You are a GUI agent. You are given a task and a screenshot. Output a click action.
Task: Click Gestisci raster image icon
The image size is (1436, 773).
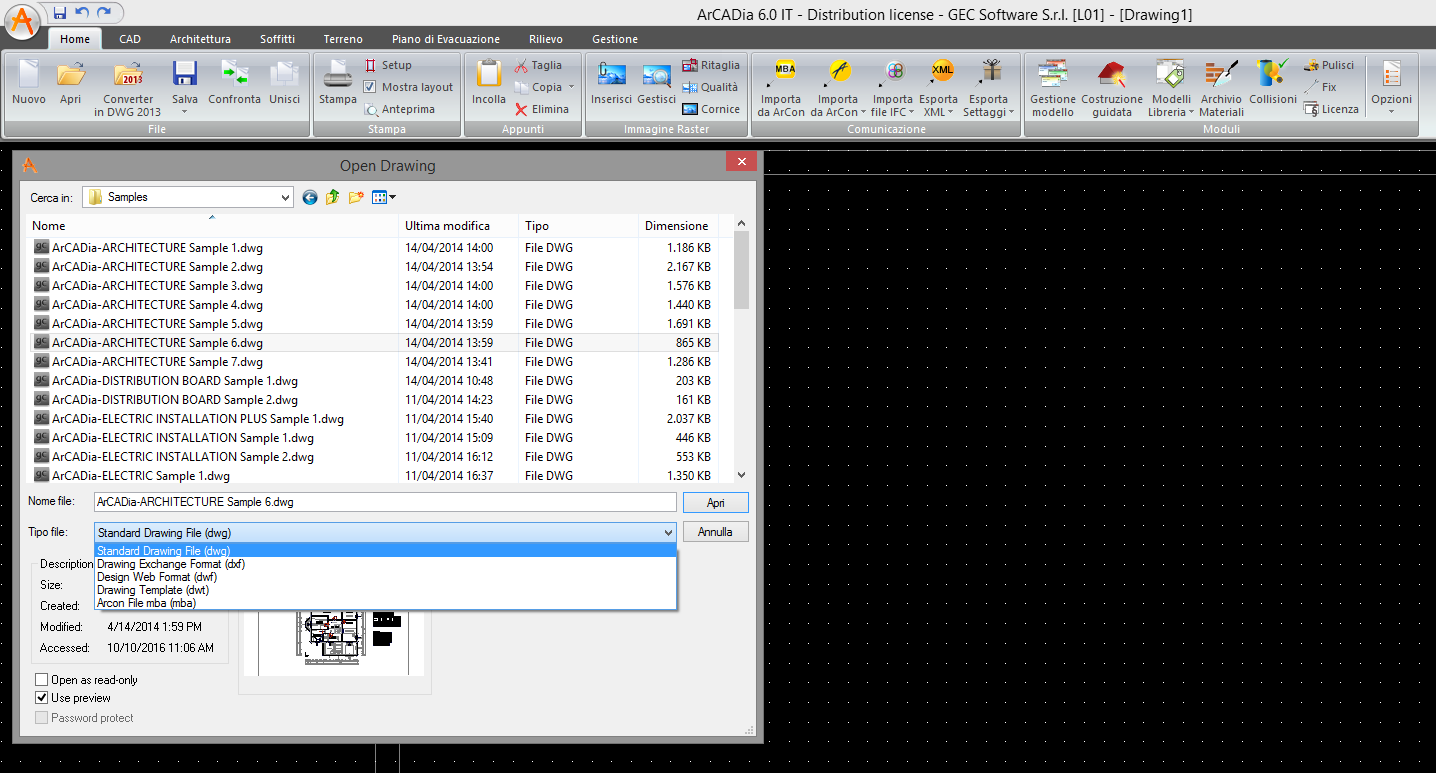[x=657, y=75]
